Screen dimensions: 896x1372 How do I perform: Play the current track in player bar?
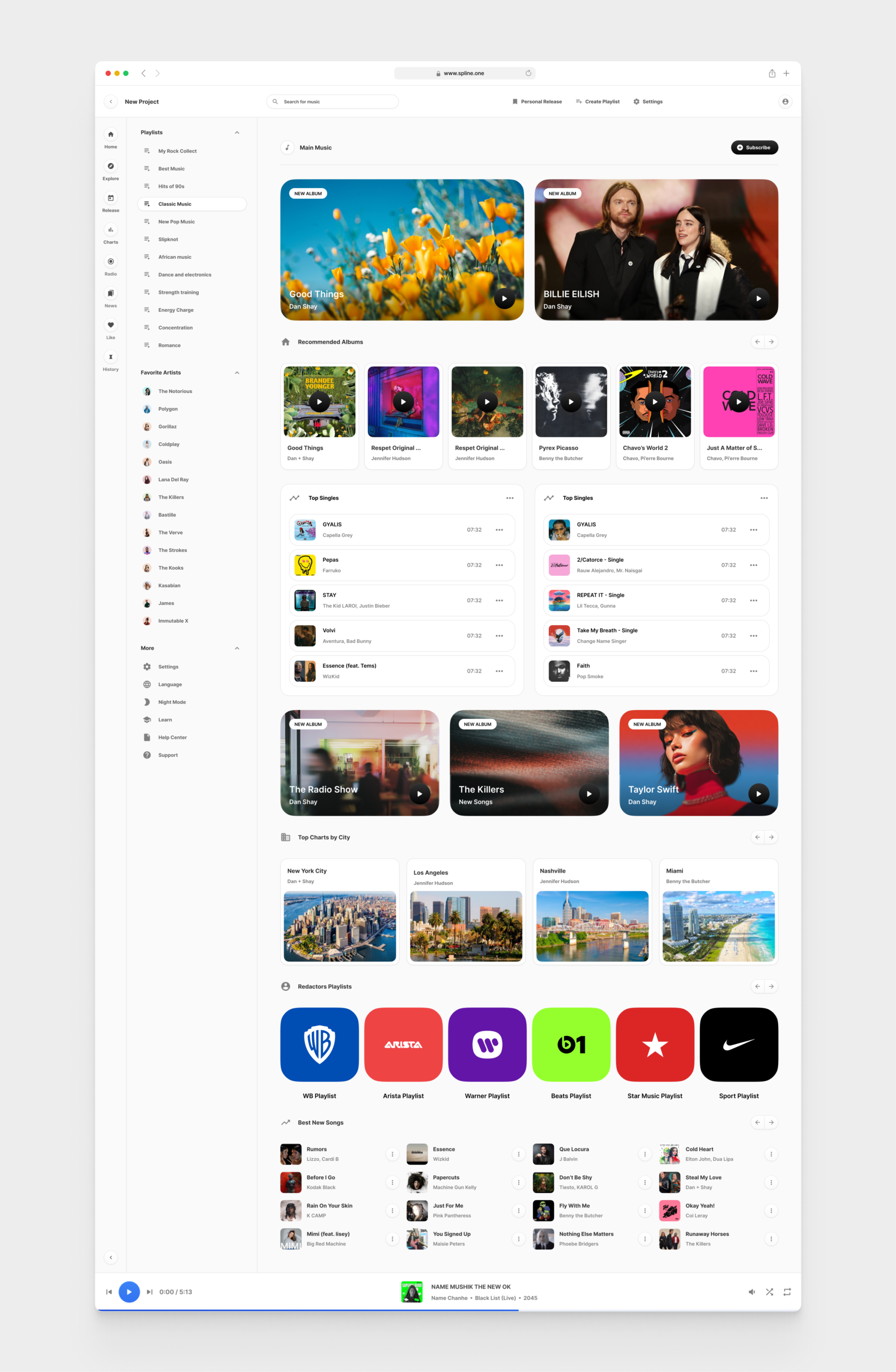click(x=129, y=1292)
